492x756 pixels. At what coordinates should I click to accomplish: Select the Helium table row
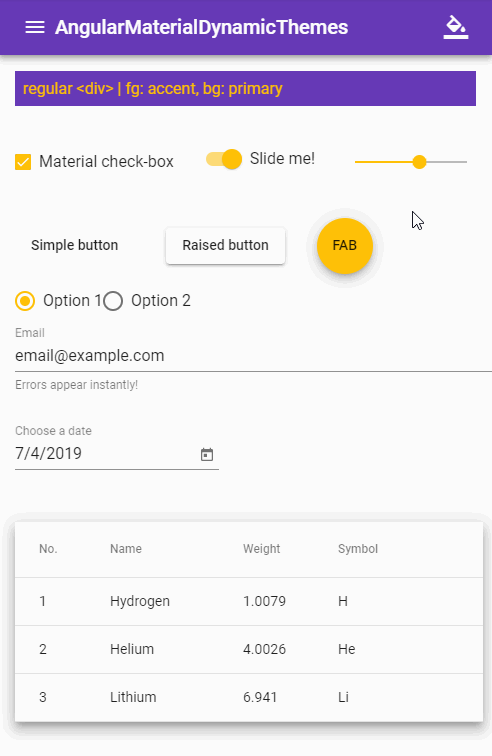click(249, 649)
